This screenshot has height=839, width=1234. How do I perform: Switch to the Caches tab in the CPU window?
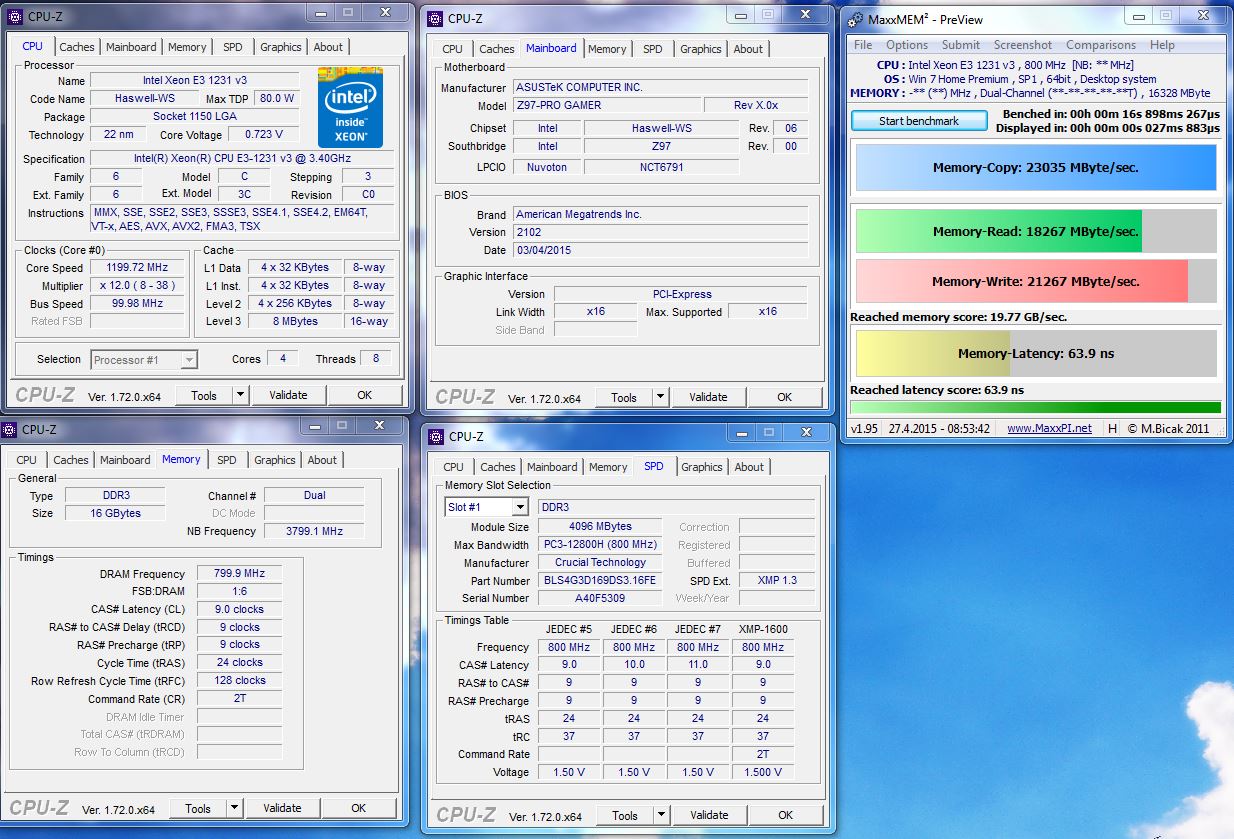76,47
